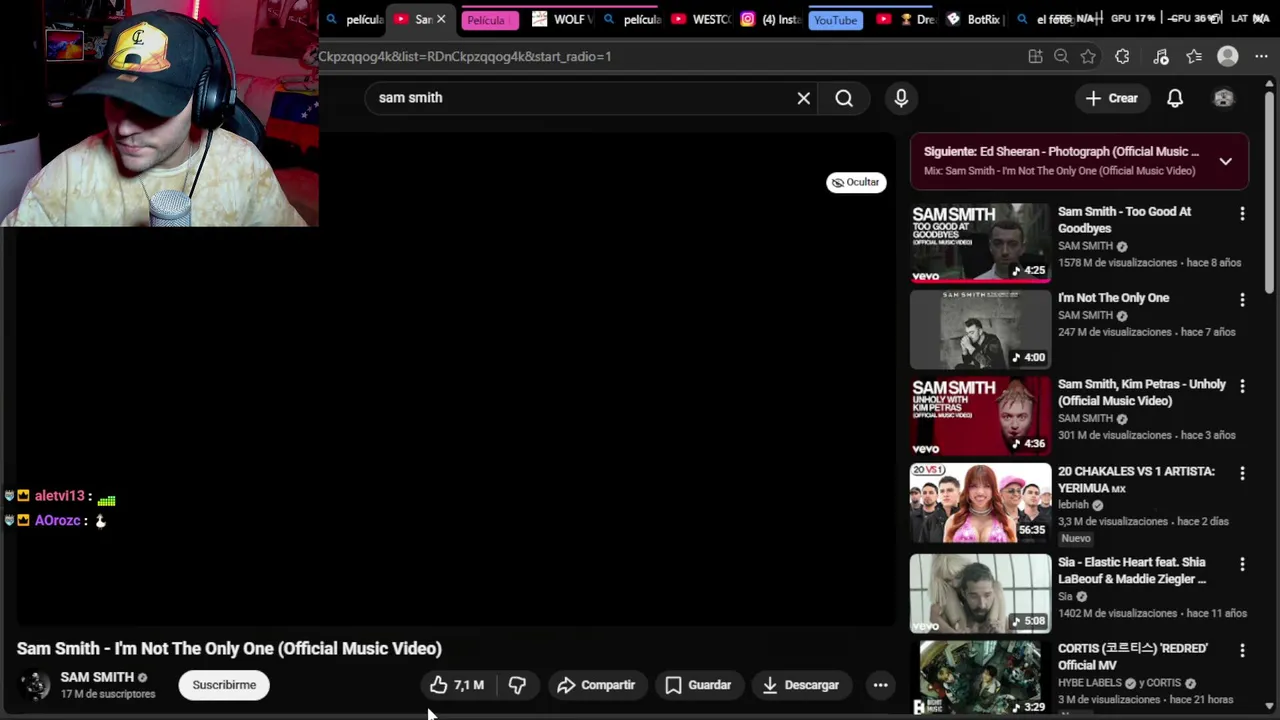Screen dimensions: 1280x720
Task: Open options for 20 CHAKALES VS 1 ARTISTA
Action: (1242, 473)
